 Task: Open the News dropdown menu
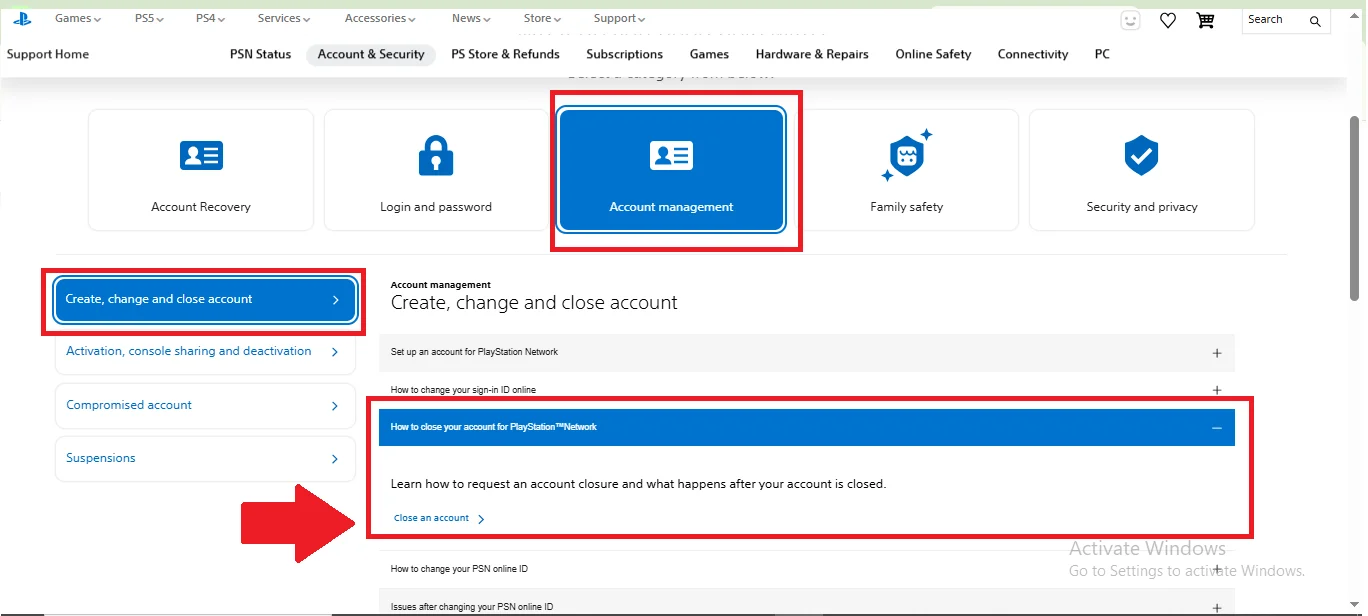[471, 18]
